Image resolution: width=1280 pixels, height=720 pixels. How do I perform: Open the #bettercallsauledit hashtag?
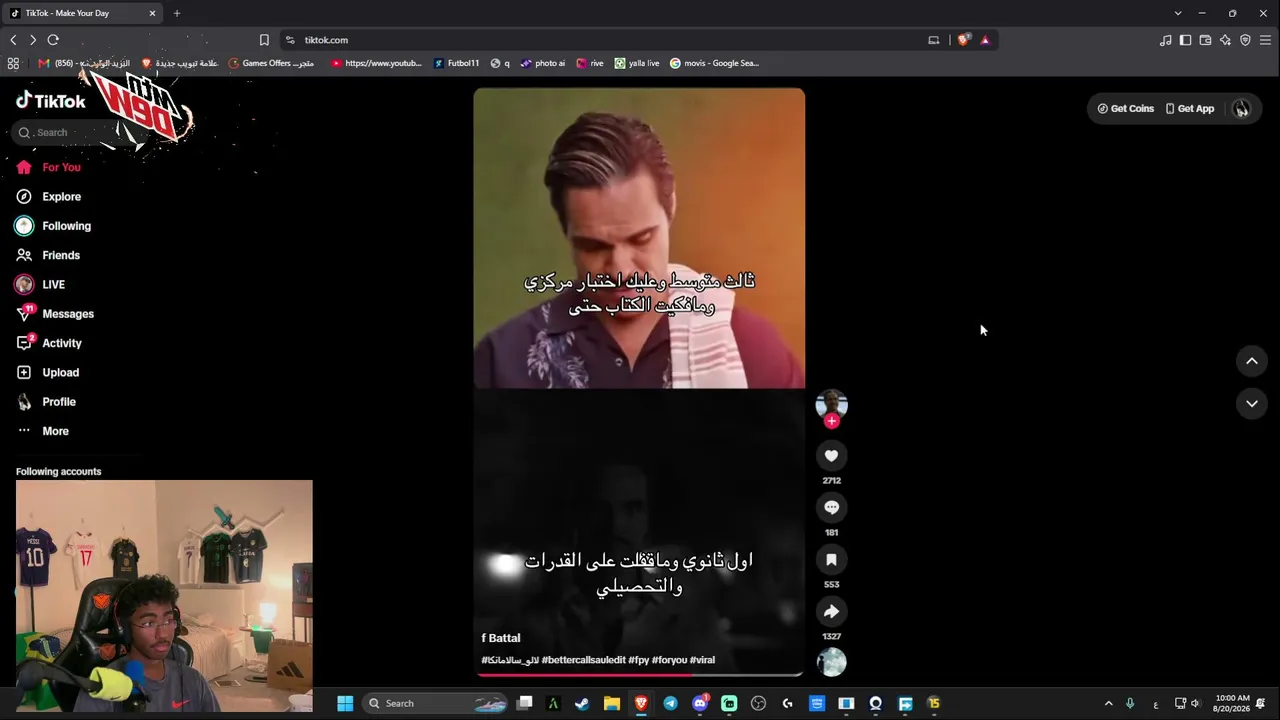(x=584, y=660)
